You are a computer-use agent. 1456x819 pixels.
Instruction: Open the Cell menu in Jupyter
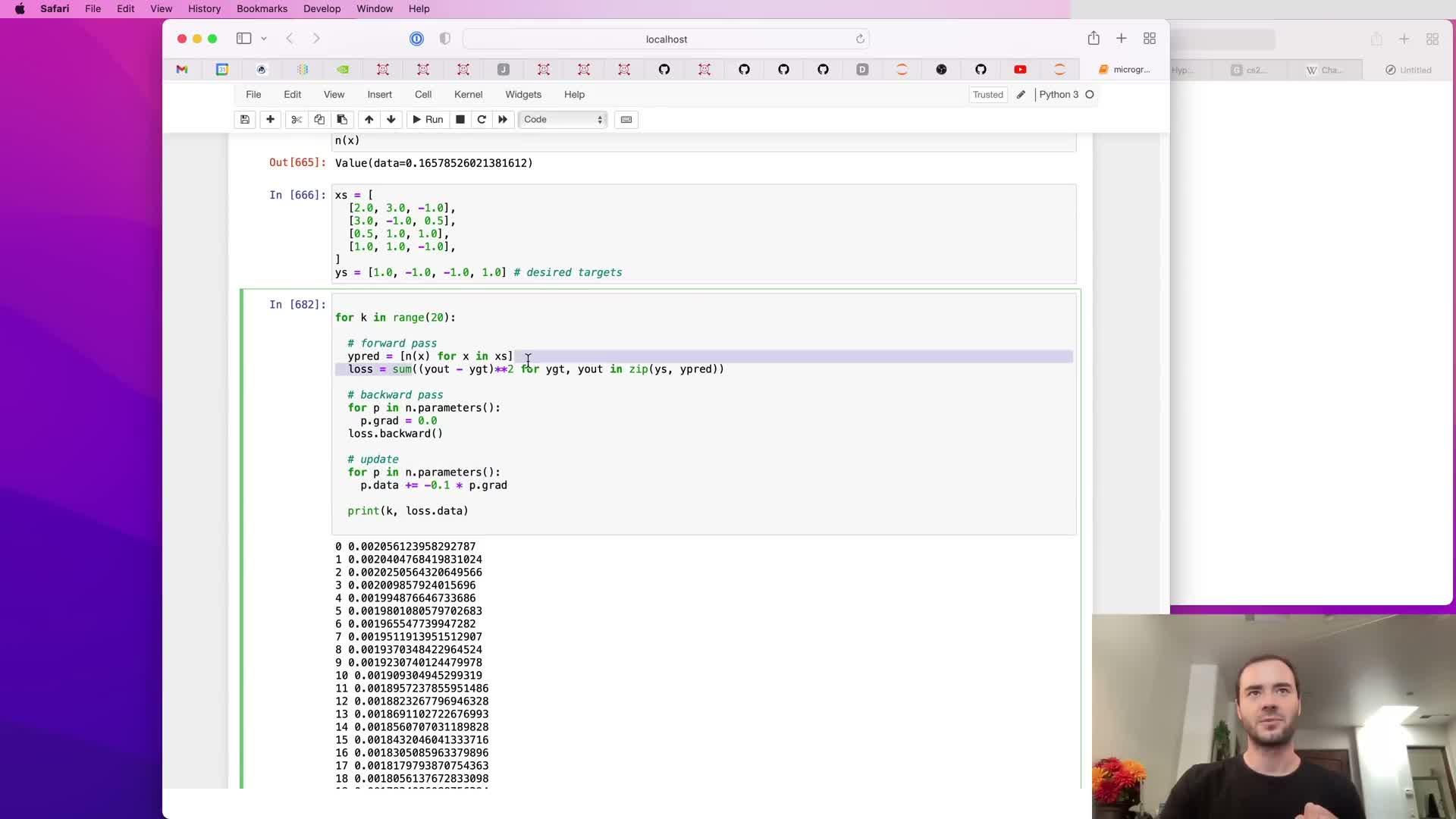[x=423, y=95]
